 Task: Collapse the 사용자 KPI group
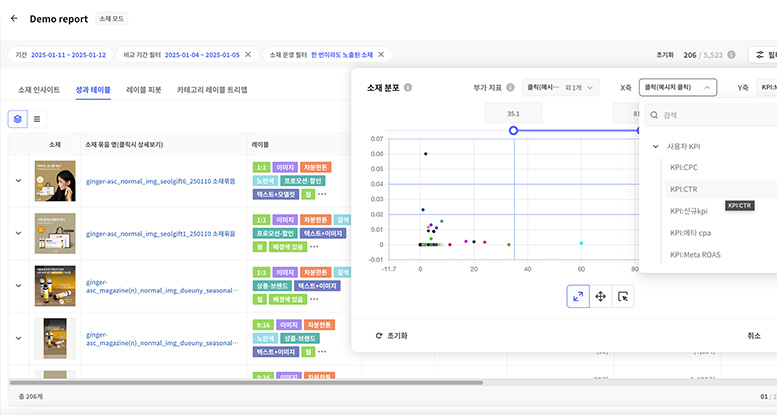coord(656,146)
